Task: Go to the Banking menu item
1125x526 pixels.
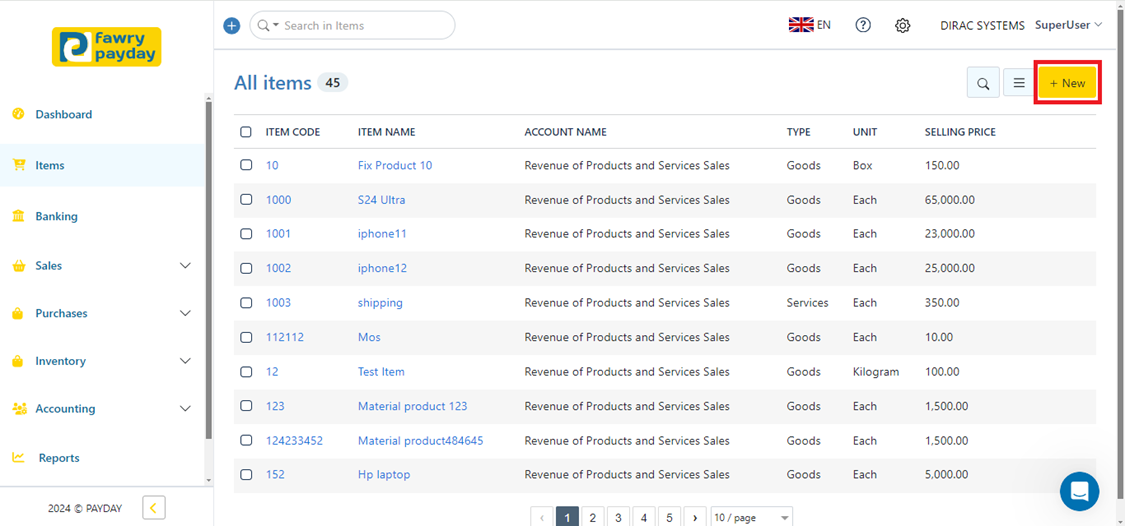Action: 56,216
